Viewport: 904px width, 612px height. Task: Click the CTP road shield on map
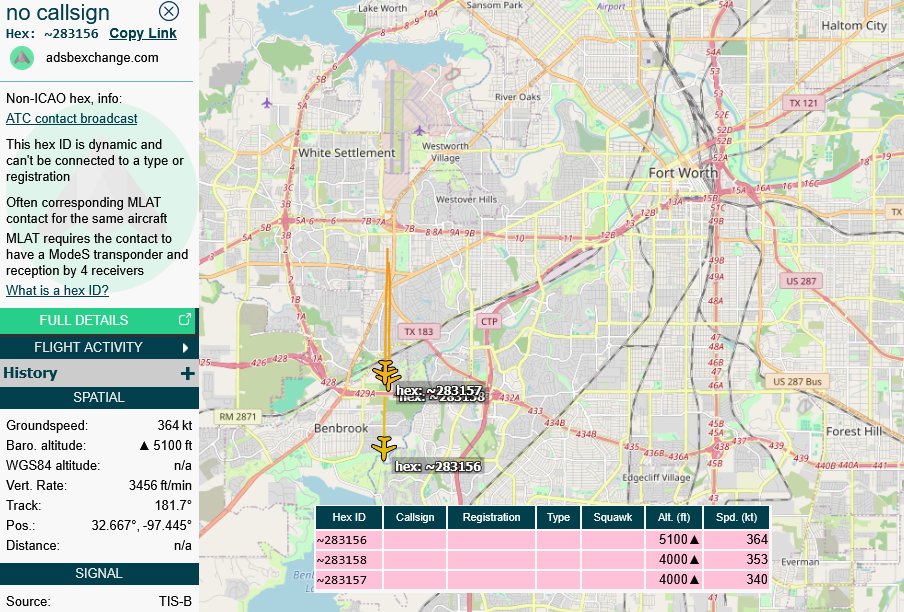489,321
